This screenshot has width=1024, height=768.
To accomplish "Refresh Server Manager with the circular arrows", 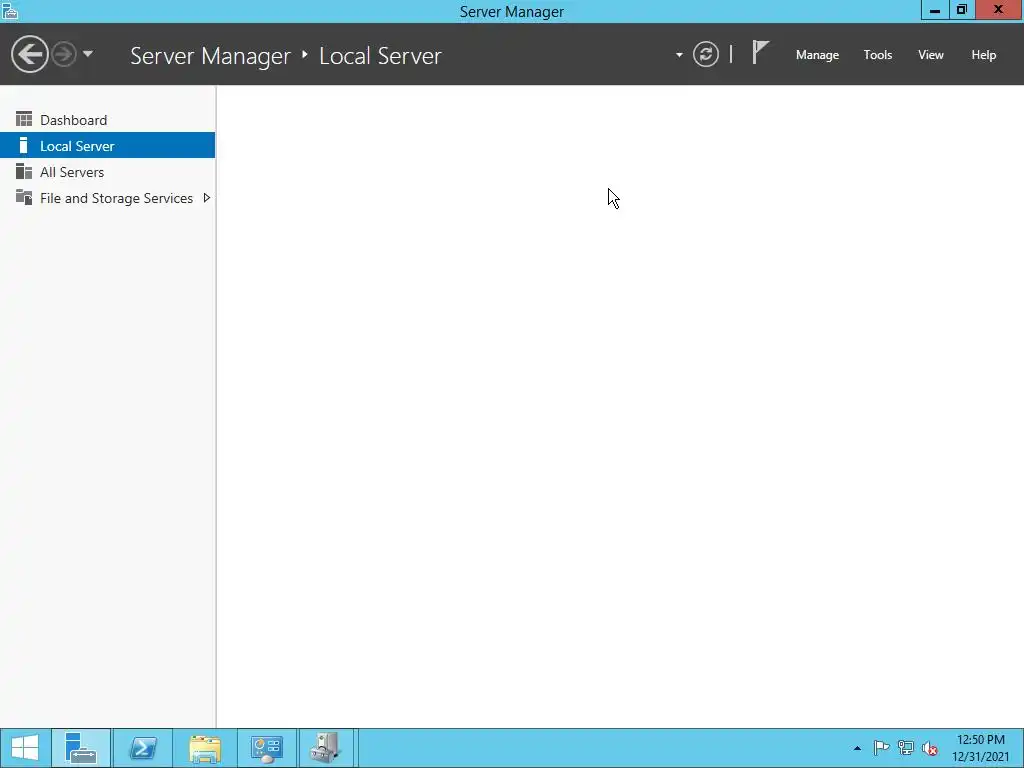I will [705, 54].
